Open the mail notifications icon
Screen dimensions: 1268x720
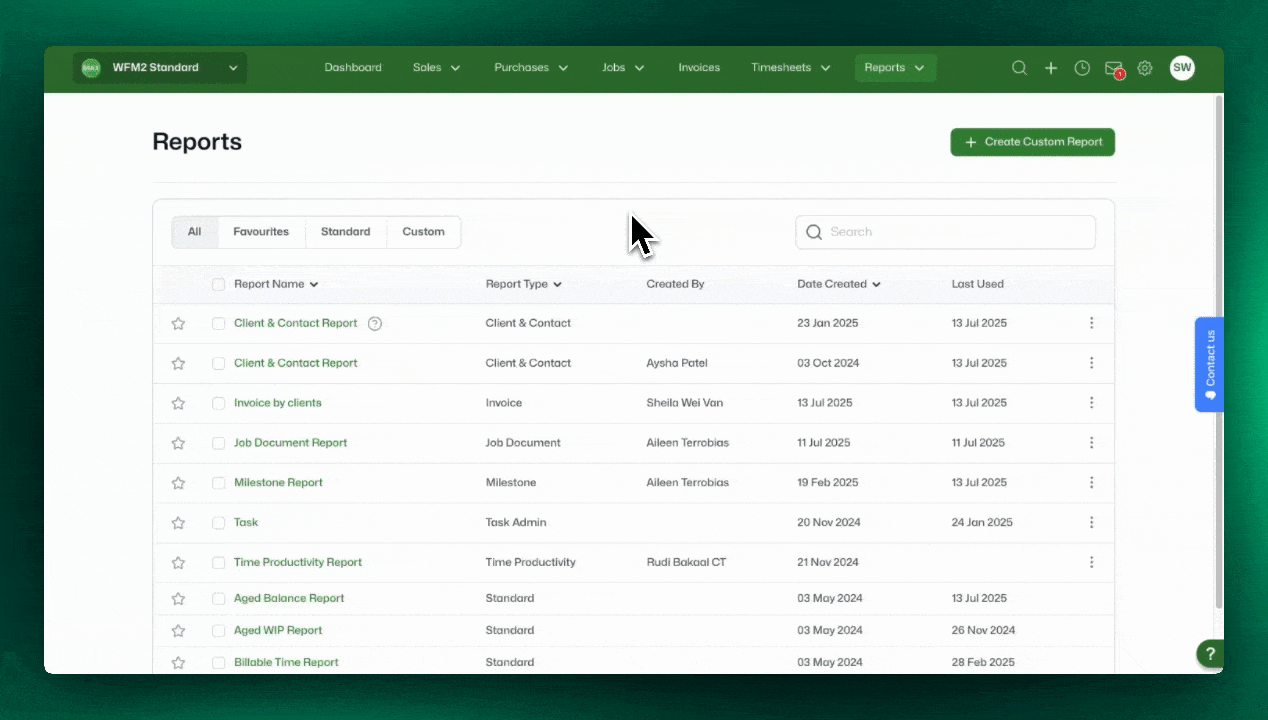[x=1113, y=68]
